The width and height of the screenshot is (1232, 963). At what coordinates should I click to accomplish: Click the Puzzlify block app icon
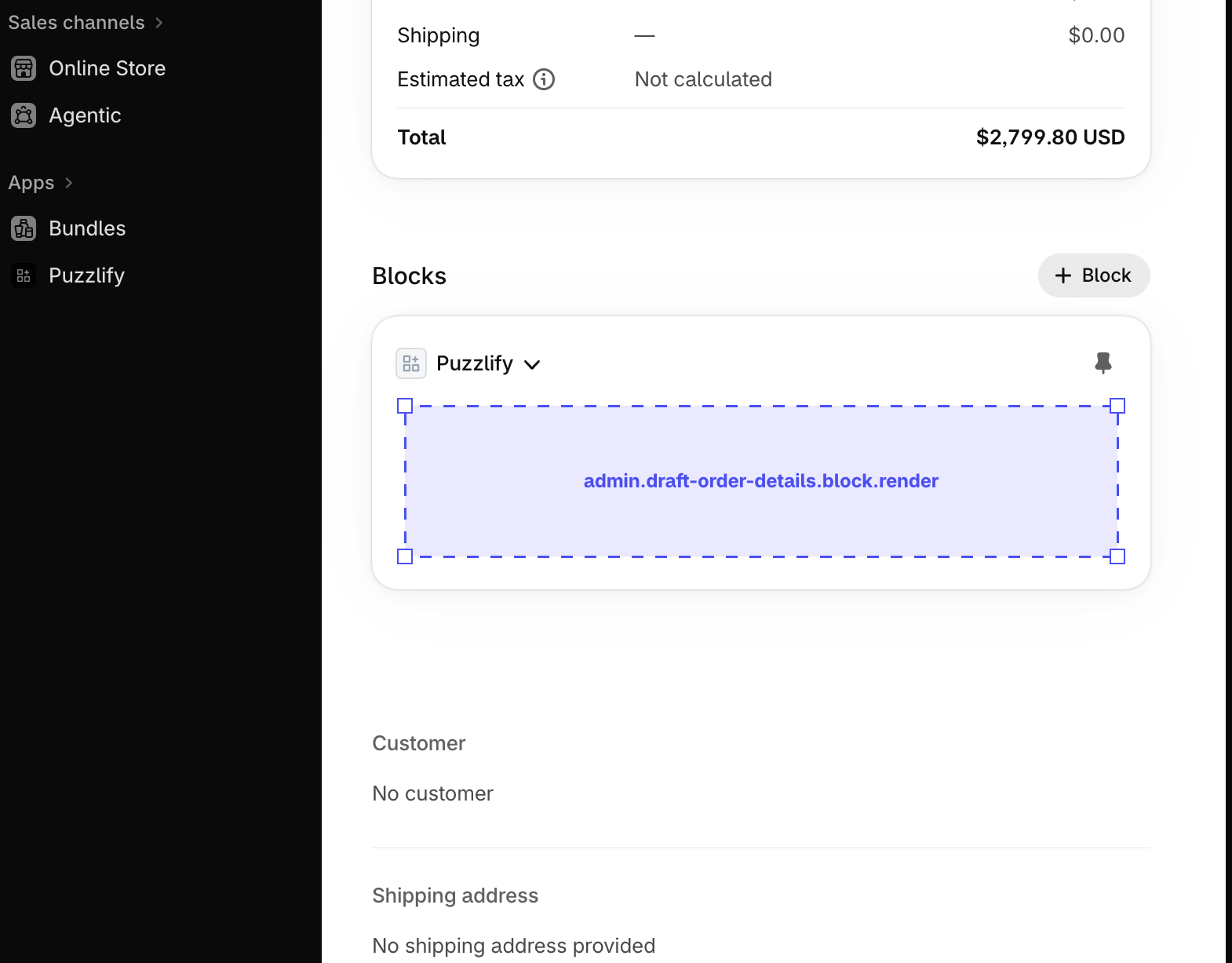pyautogui.click(x=411, y=363)
